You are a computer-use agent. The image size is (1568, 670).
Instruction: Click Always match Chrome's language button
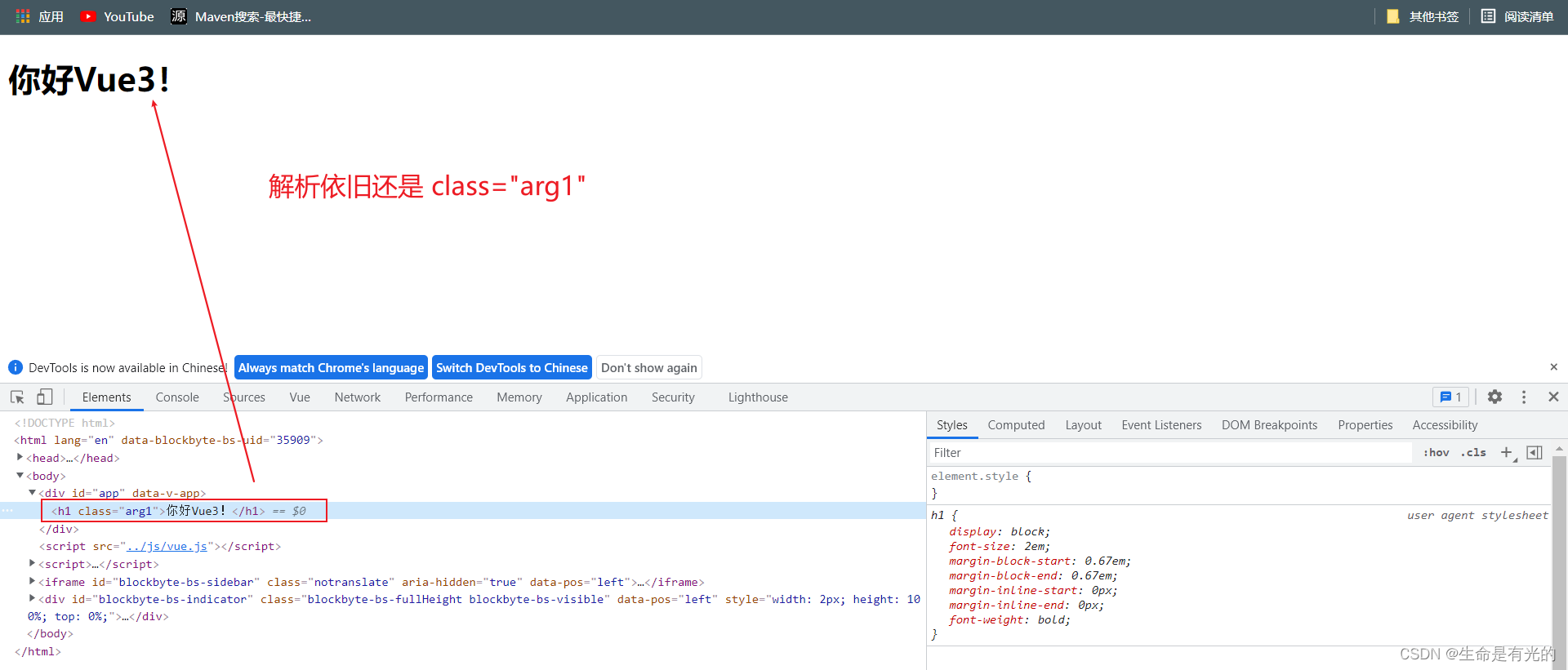point(331,367)
